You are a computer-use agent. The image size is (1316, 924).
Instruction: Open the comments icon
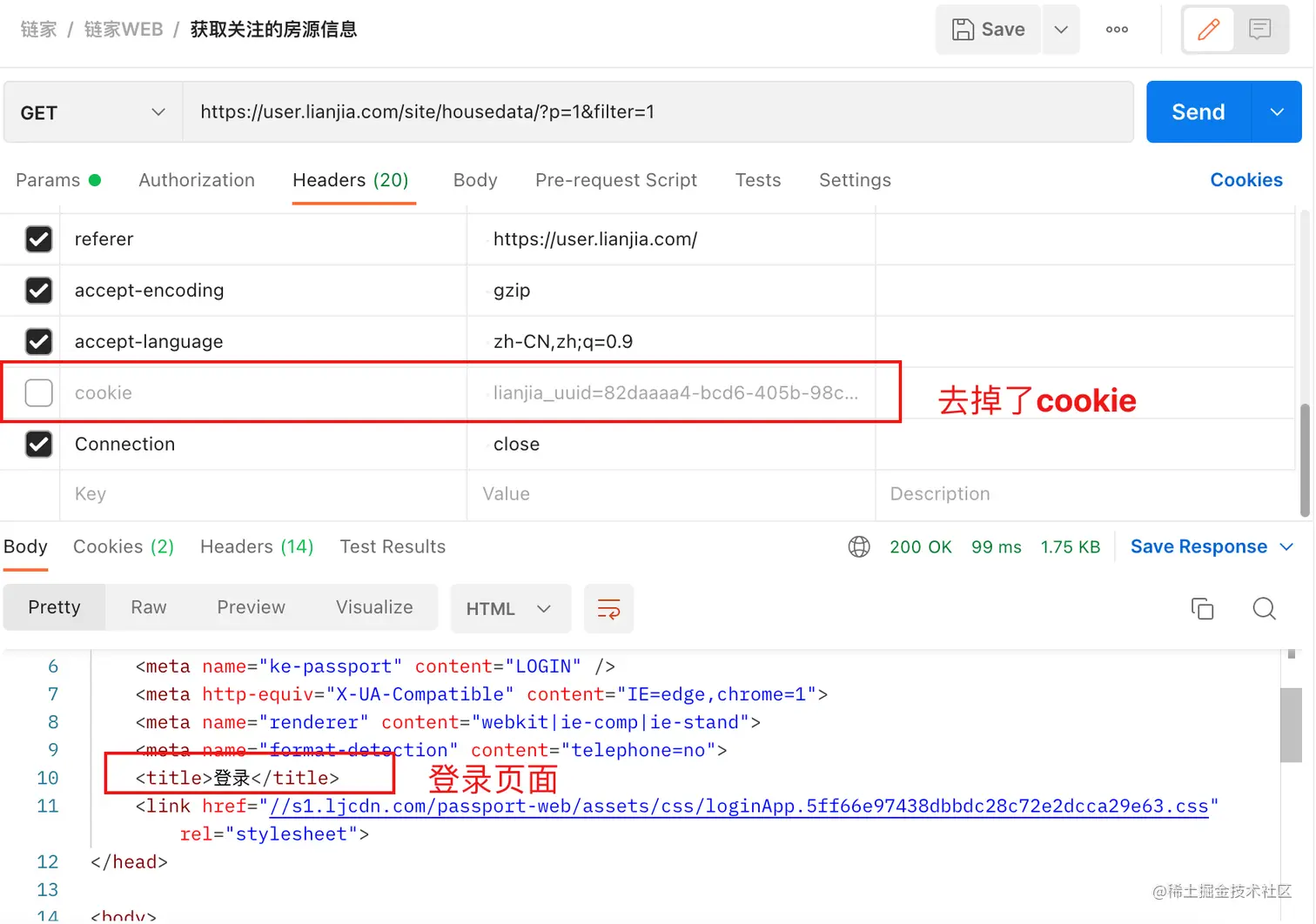1259,30
